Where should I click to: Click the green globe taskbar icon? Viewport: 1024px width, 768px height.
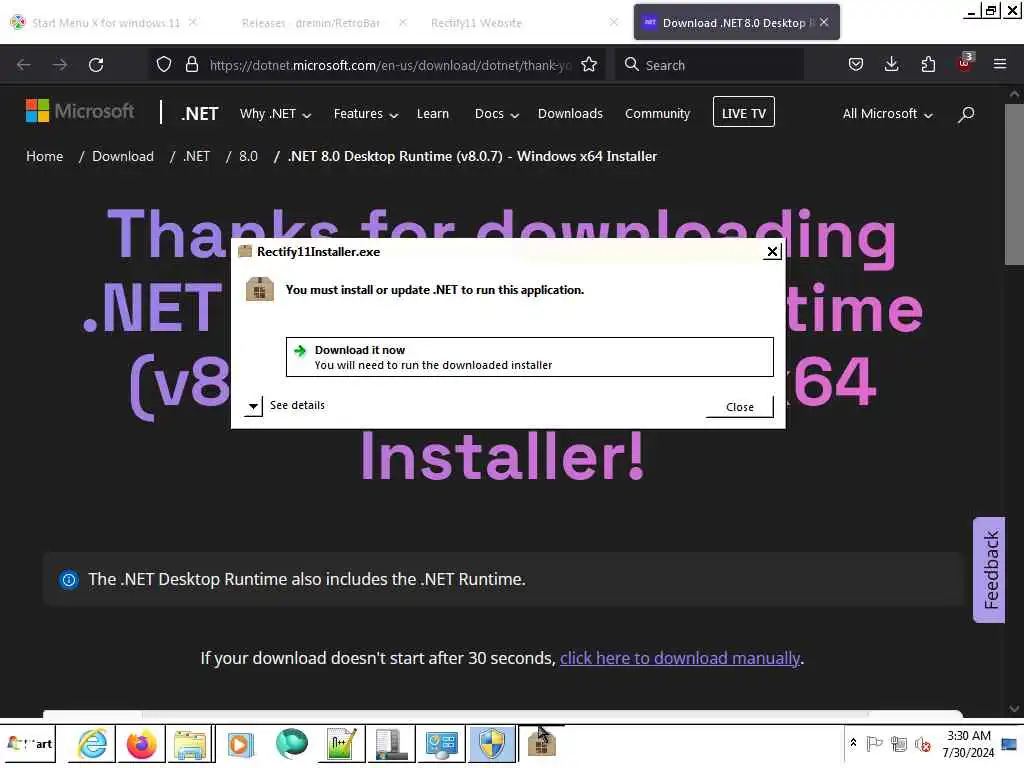(x=291, y=744)
